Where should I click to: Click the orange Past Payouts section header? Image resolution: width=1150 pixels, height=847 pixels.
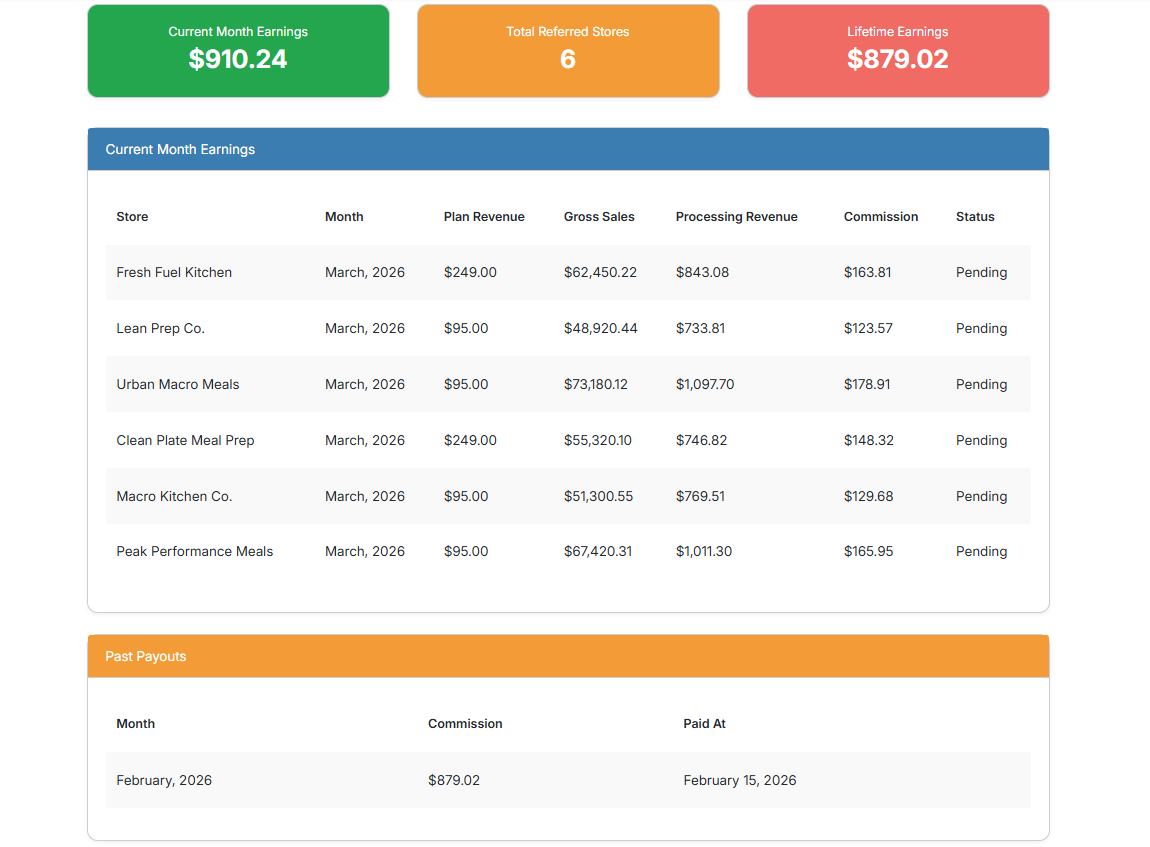click(x=568, y=656)
